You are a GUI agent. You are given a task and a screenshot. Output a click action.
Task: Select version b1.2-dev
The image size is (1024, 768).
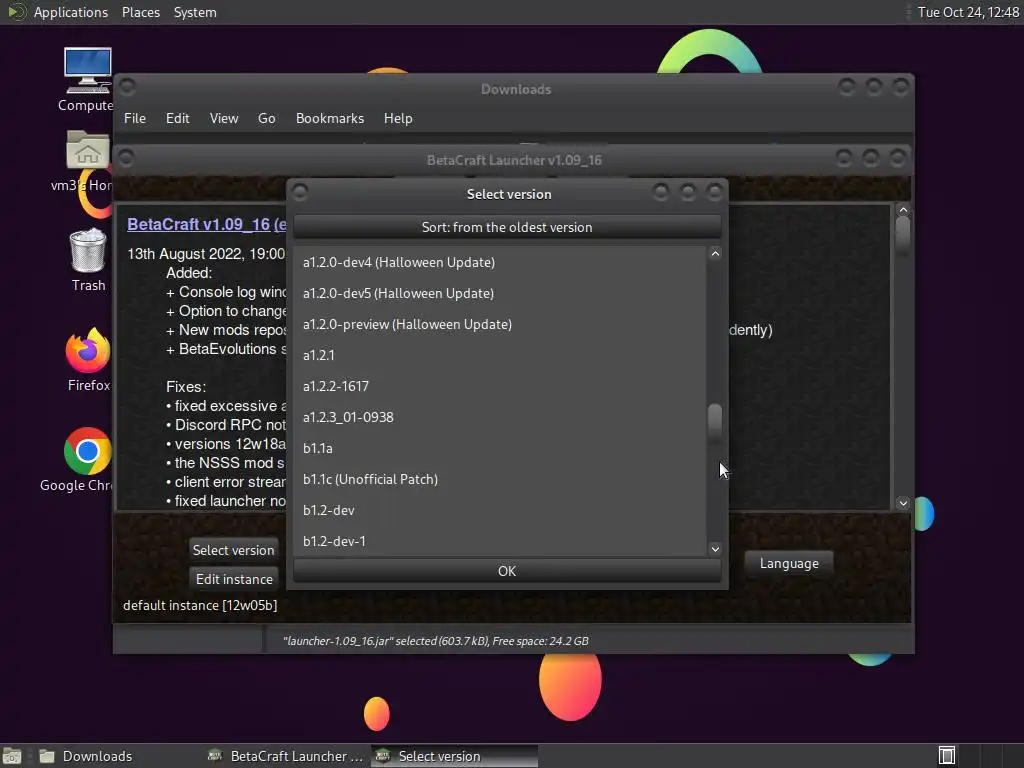coord(500,510)
